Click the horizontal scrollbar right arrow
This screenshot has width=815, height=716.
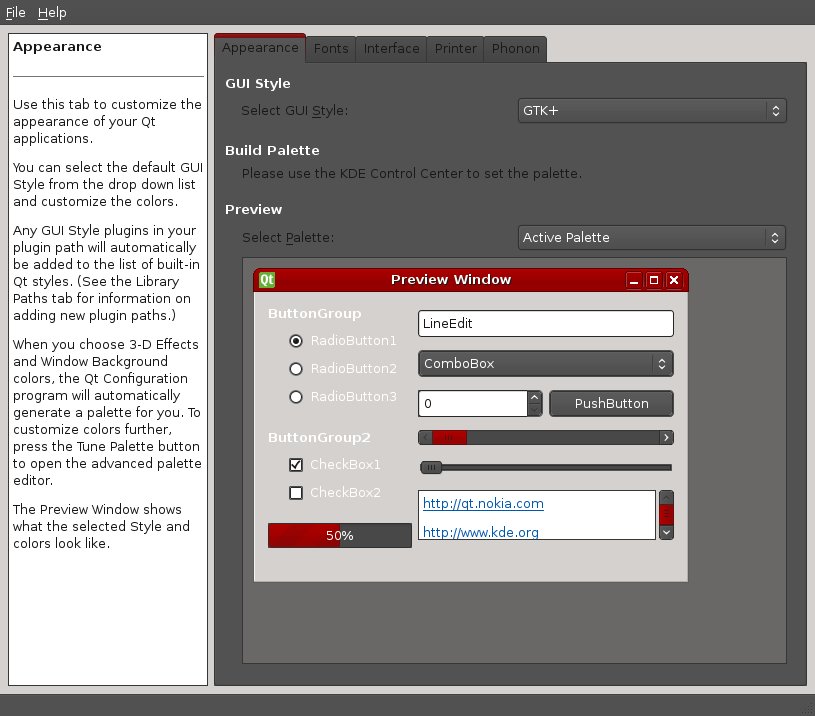click(x=666, y=437)
